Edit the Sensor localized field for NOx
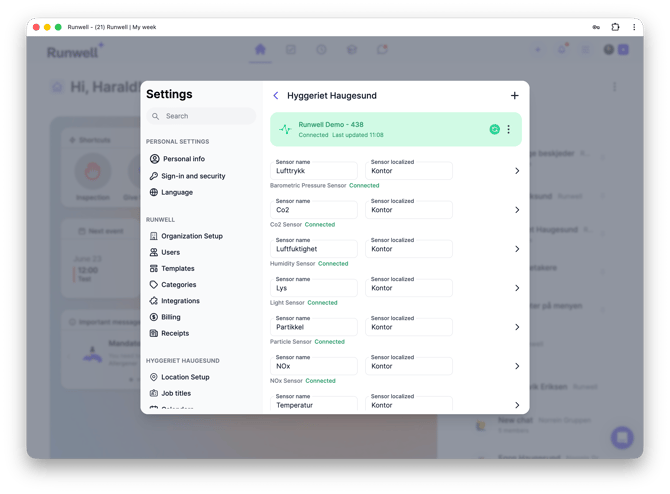Viewport: 670px width, 494px height. coord(409,366)
